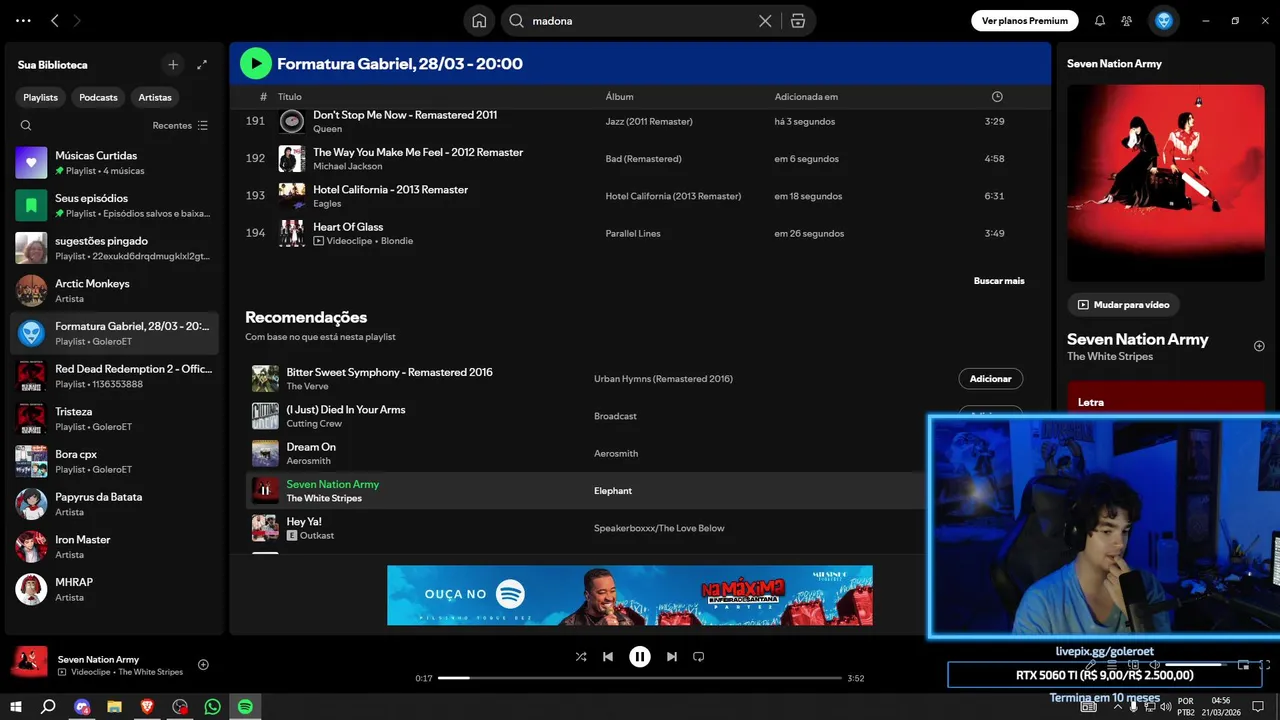Open Iron Master artist
This screenshot has width=1280, height=720.
(x=114, y=547)
